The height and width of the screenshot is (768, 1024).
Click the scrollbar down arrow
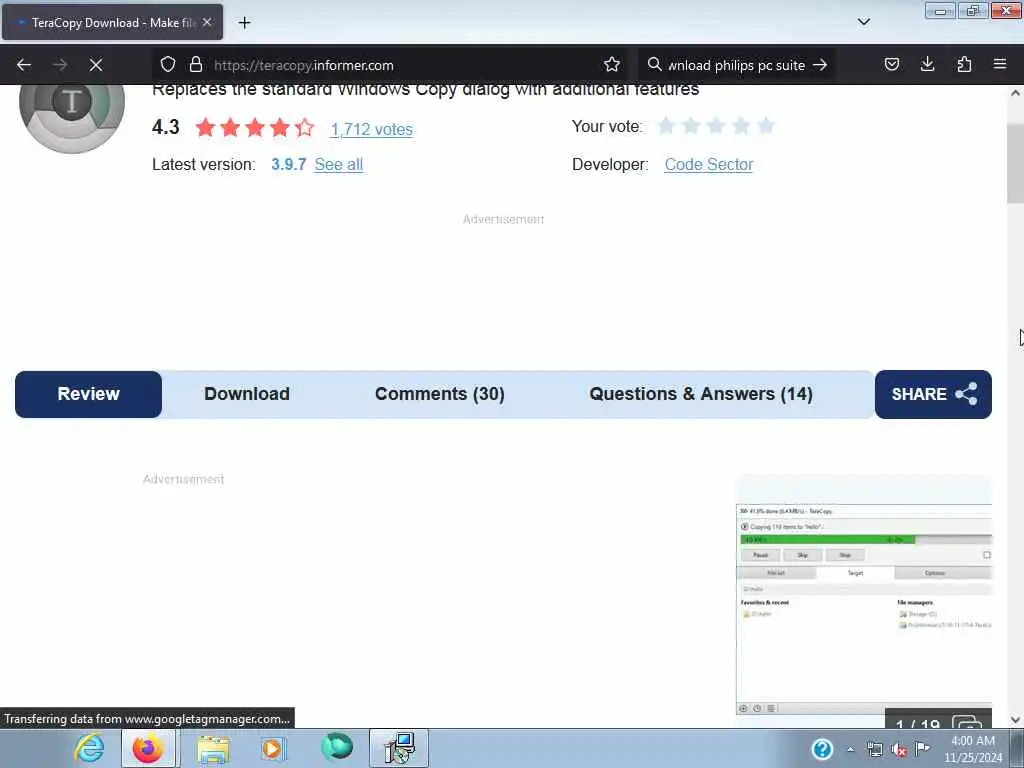(1015, 720)
